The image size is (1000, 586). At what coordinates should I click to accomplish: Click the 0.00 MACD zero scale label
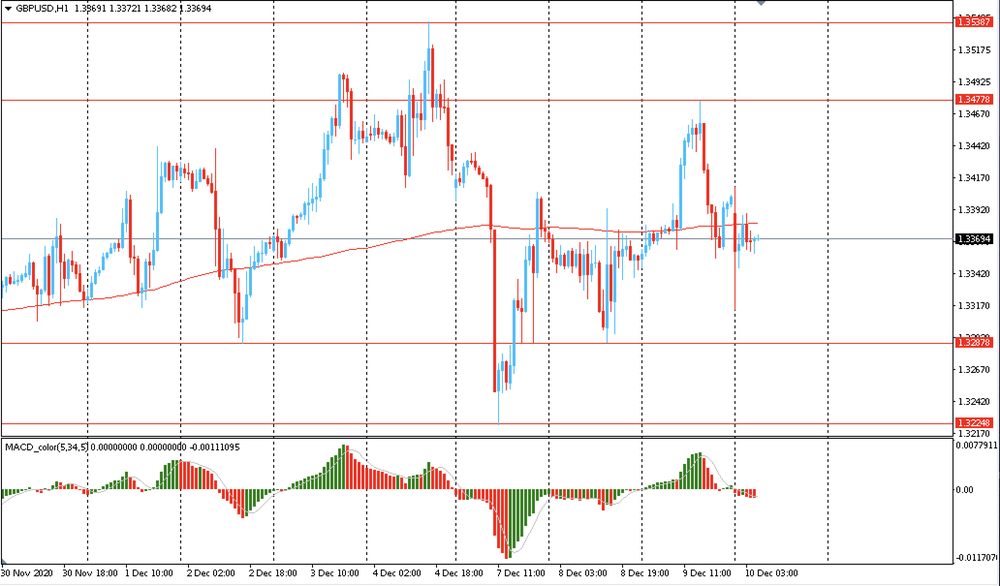pos(967,490)
